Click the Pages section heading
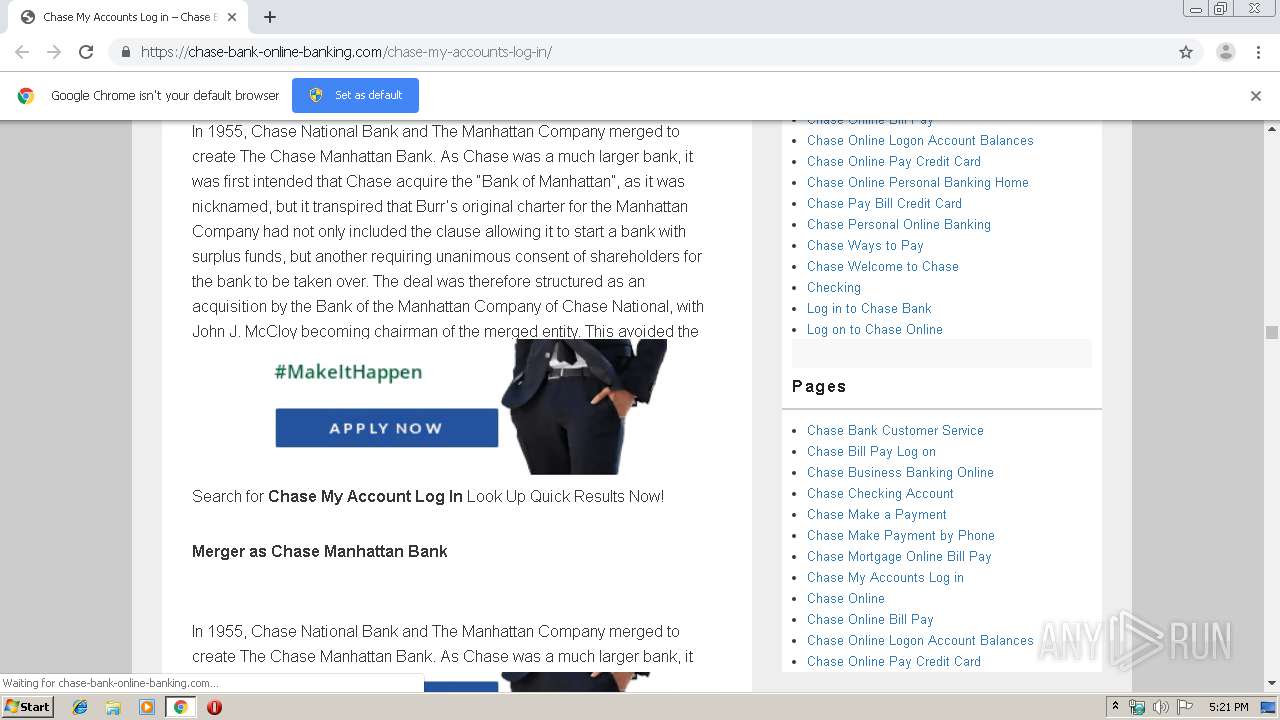 click(819, 386)
